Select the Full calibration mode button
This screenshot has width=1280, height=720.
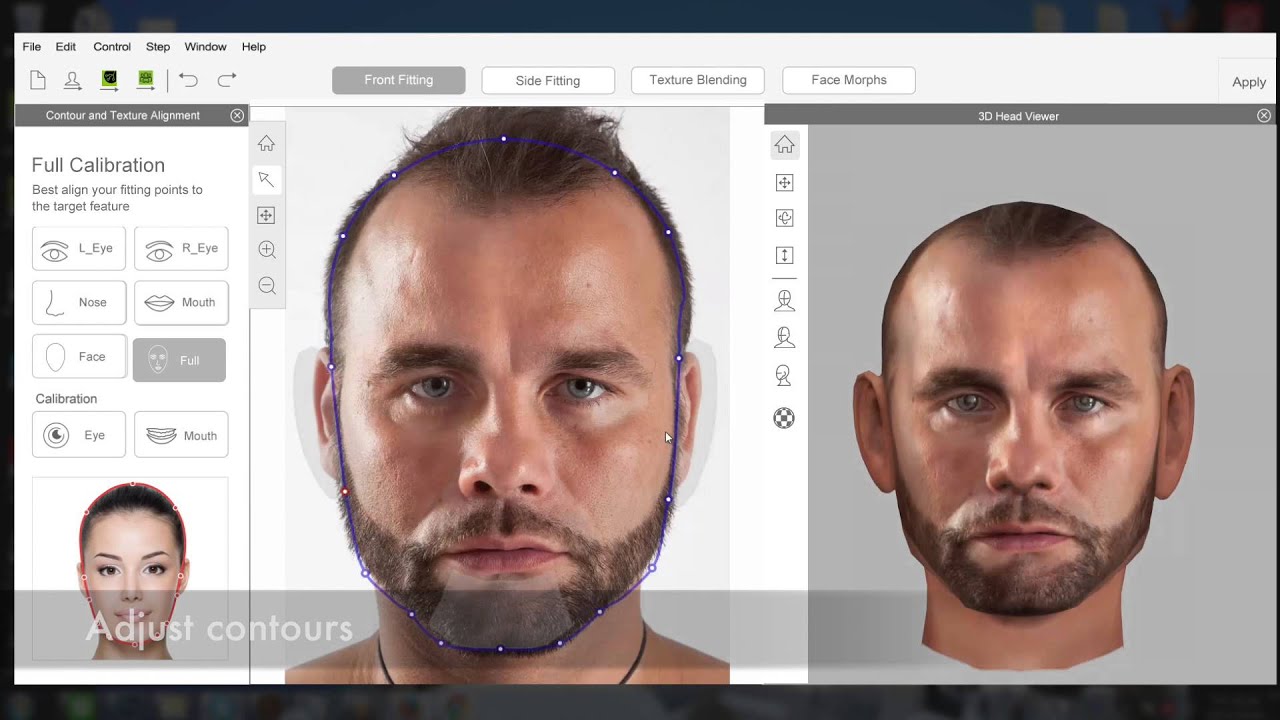179,360
